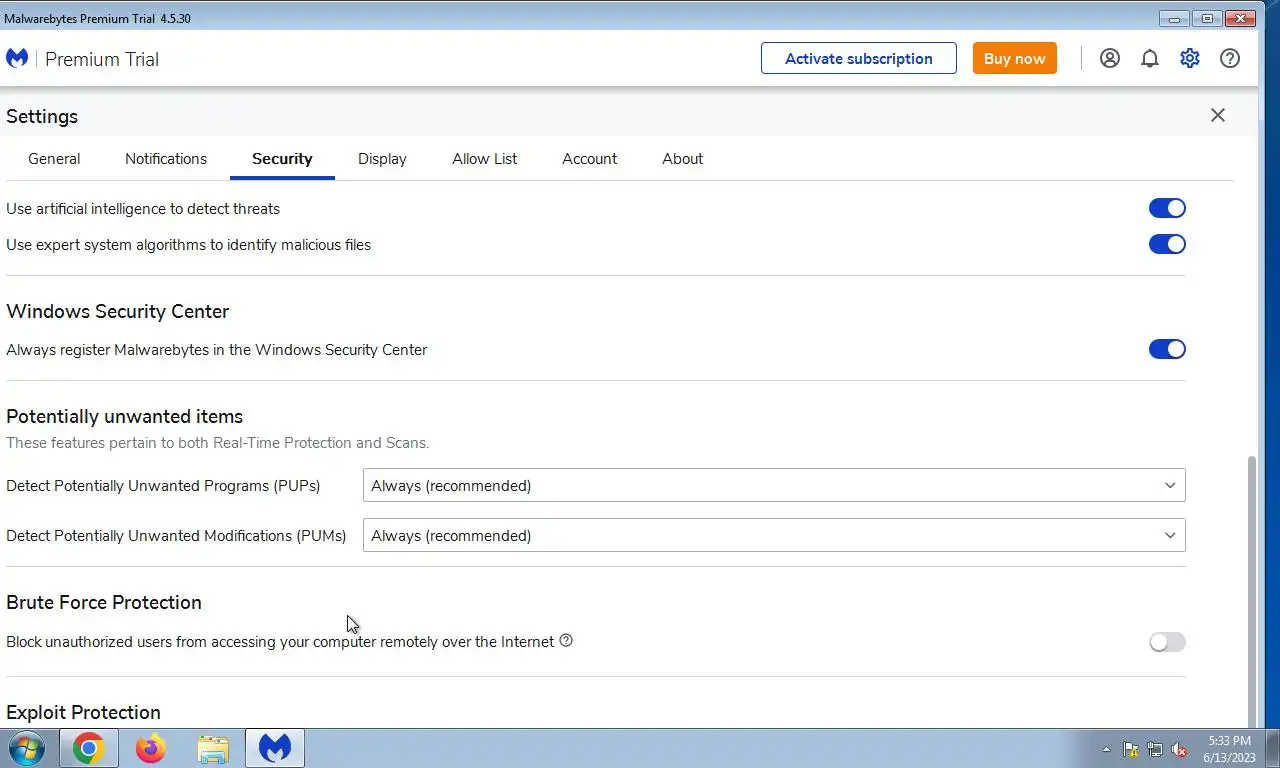Switch to Notifications tab
This screenshot has height=768, width=1280.
pyautogui.click(x=166, y=158)
